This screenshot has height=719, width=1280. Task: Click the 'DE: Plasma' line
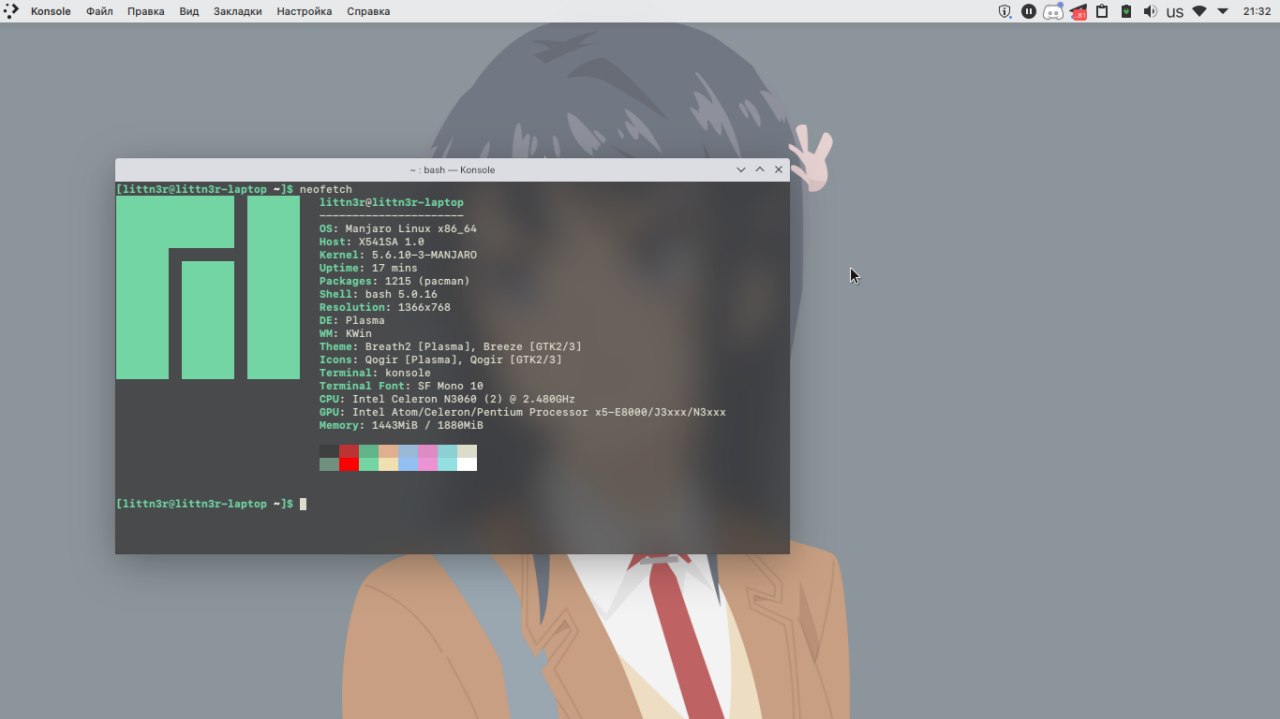coord(352,320)
